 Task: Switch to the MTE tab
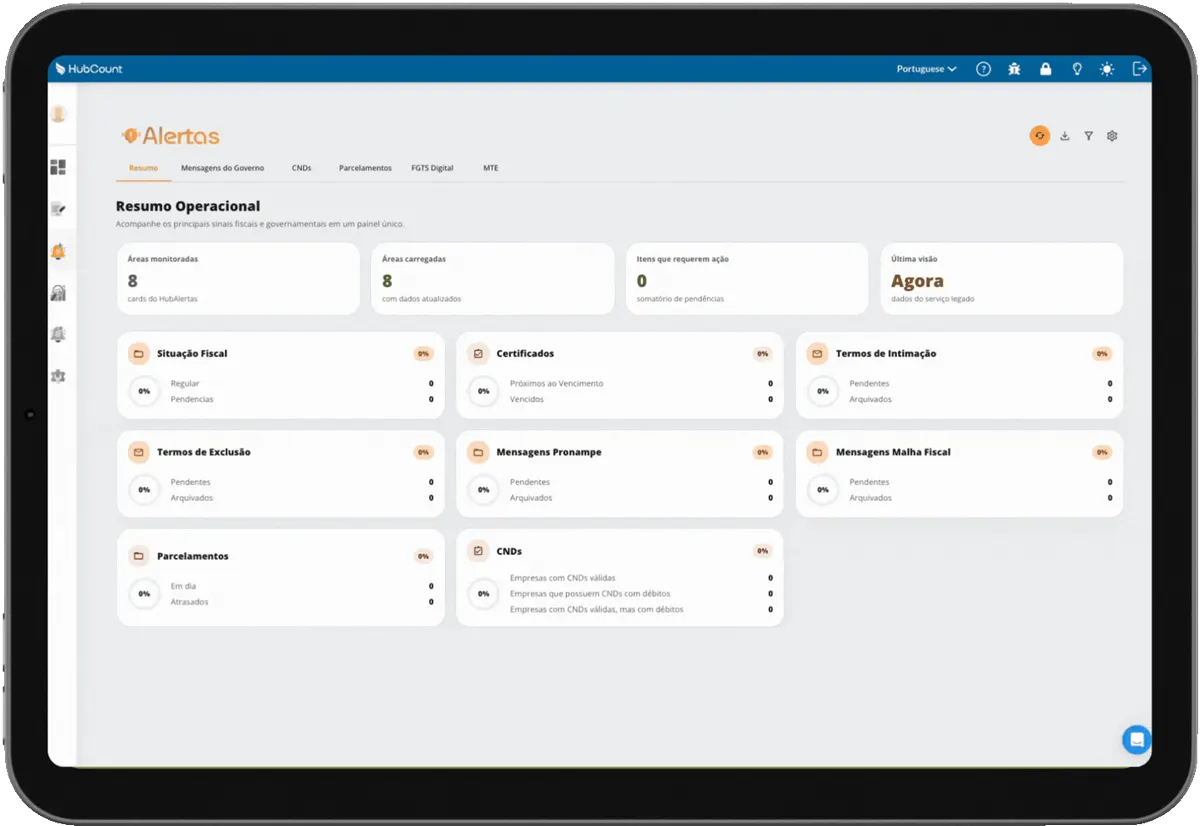(x=490, y=168)
